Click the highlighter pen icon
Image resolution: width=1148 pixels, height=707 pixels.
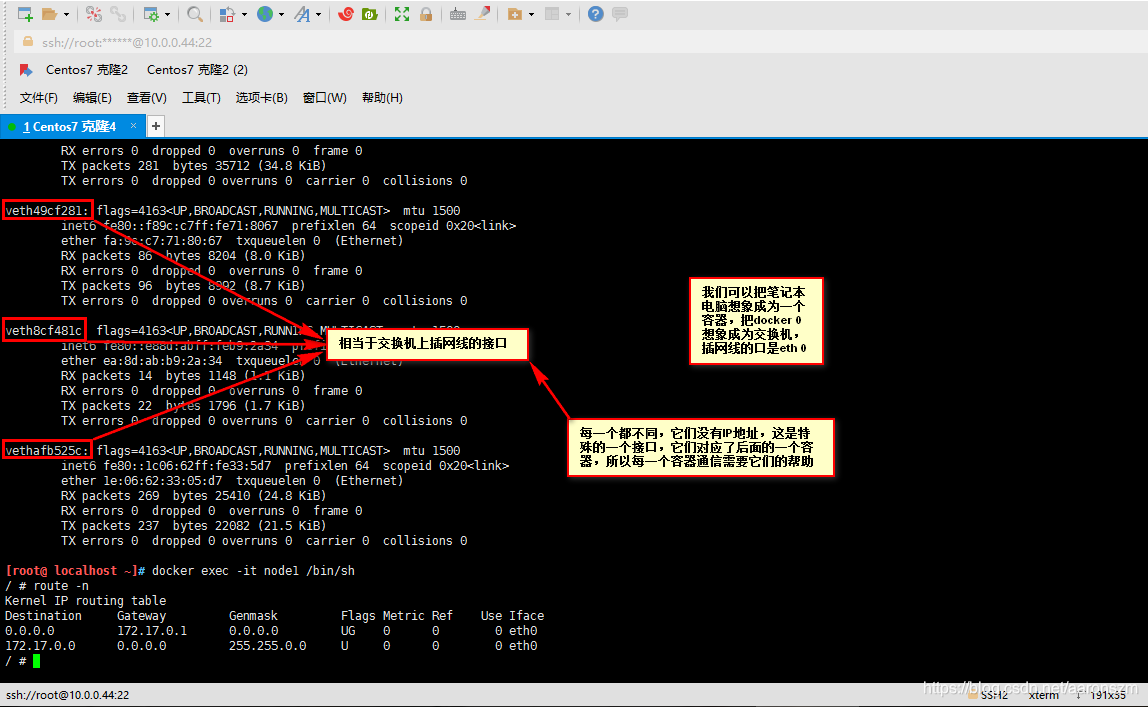coord(482,14)
